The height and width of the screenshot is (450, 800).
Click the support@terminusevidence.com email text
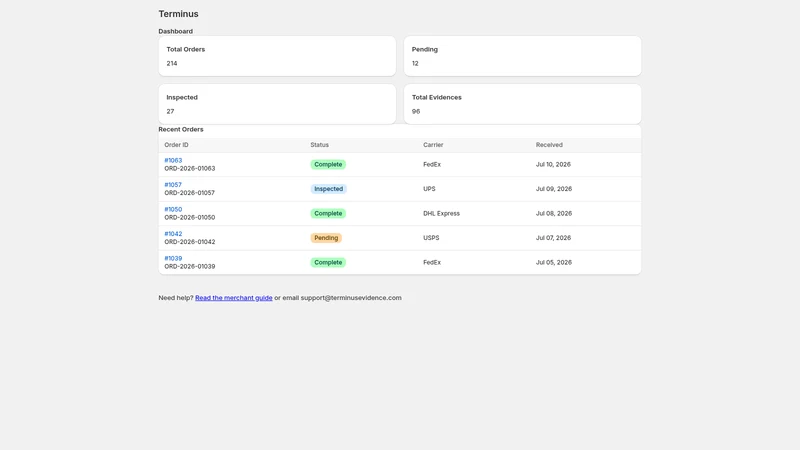tap(351, 297)
